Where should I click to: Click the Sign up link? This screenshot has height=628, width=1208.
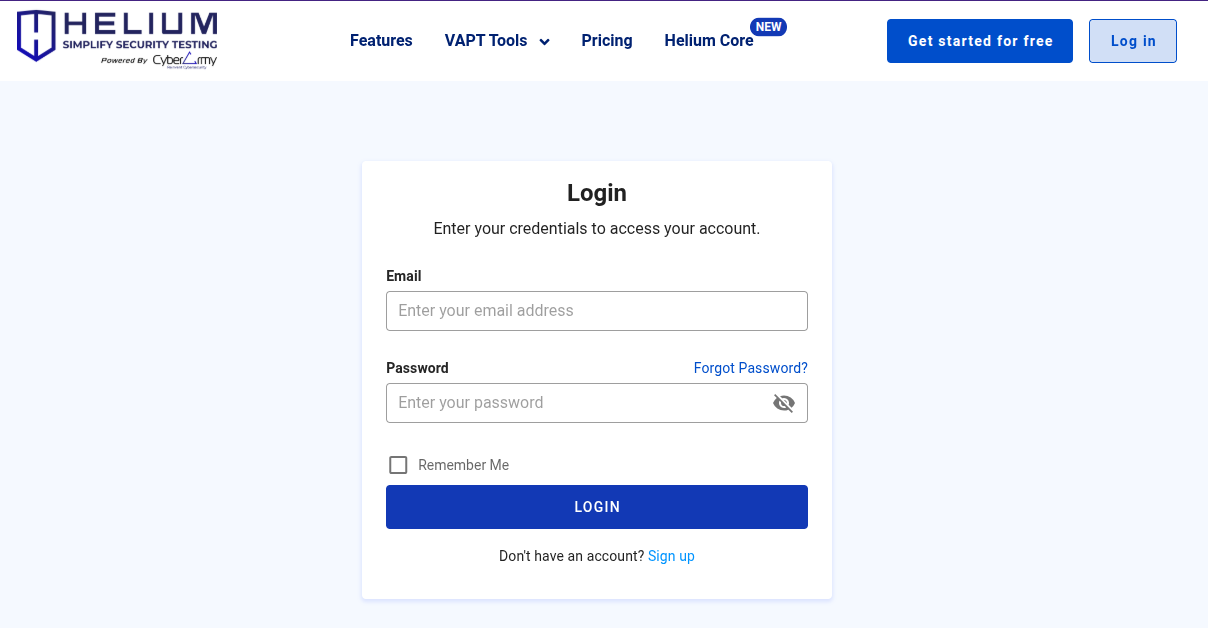[671, 556]
